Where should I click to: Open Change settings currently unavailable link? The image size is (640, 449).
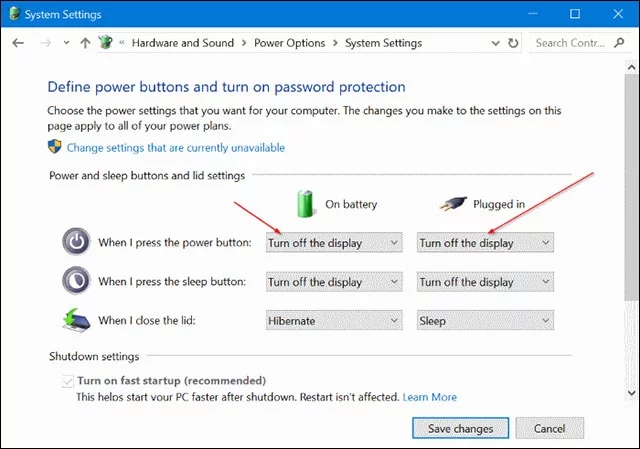tap(175, 148)
